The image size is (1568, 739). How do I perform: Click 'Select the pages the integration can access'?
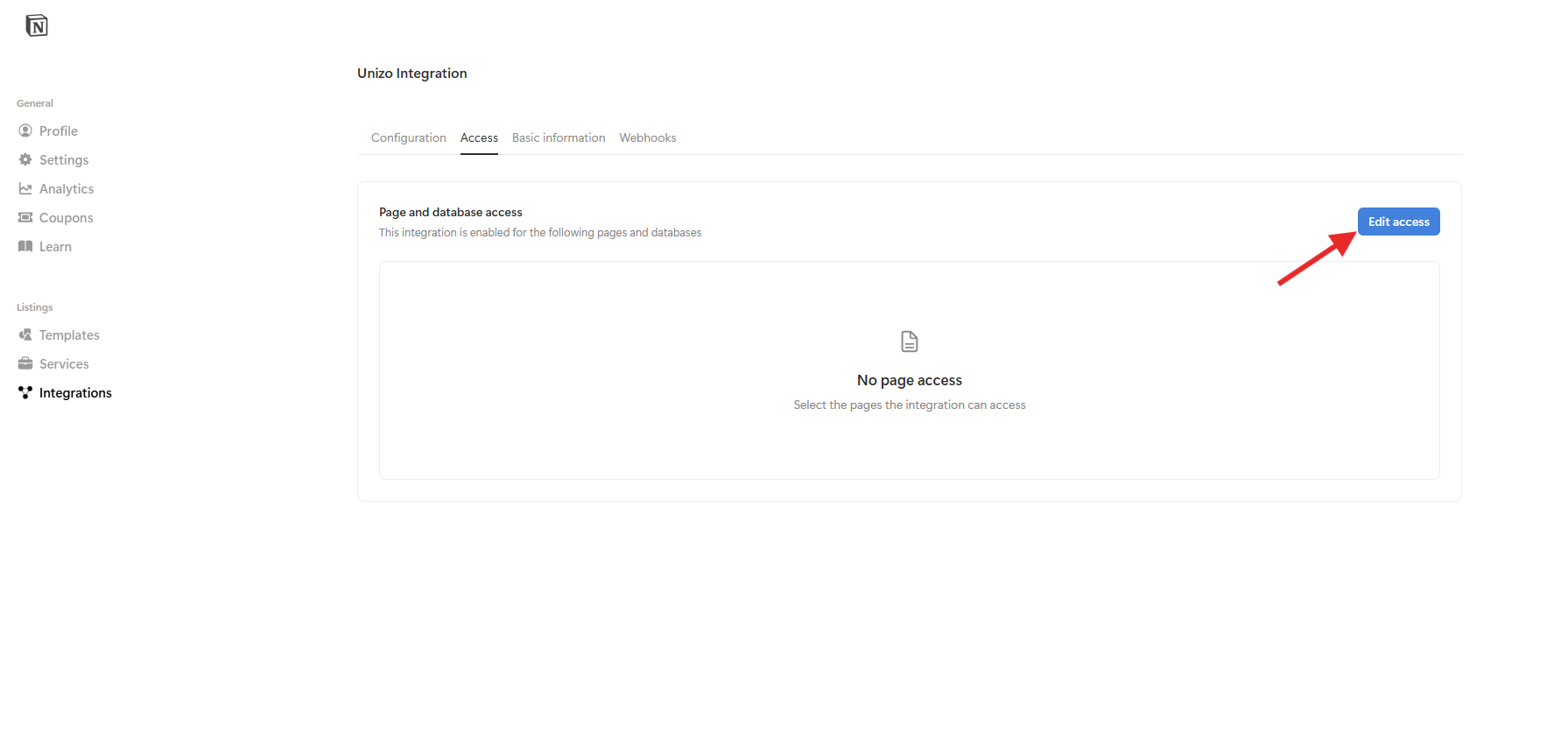click(910, 405)
